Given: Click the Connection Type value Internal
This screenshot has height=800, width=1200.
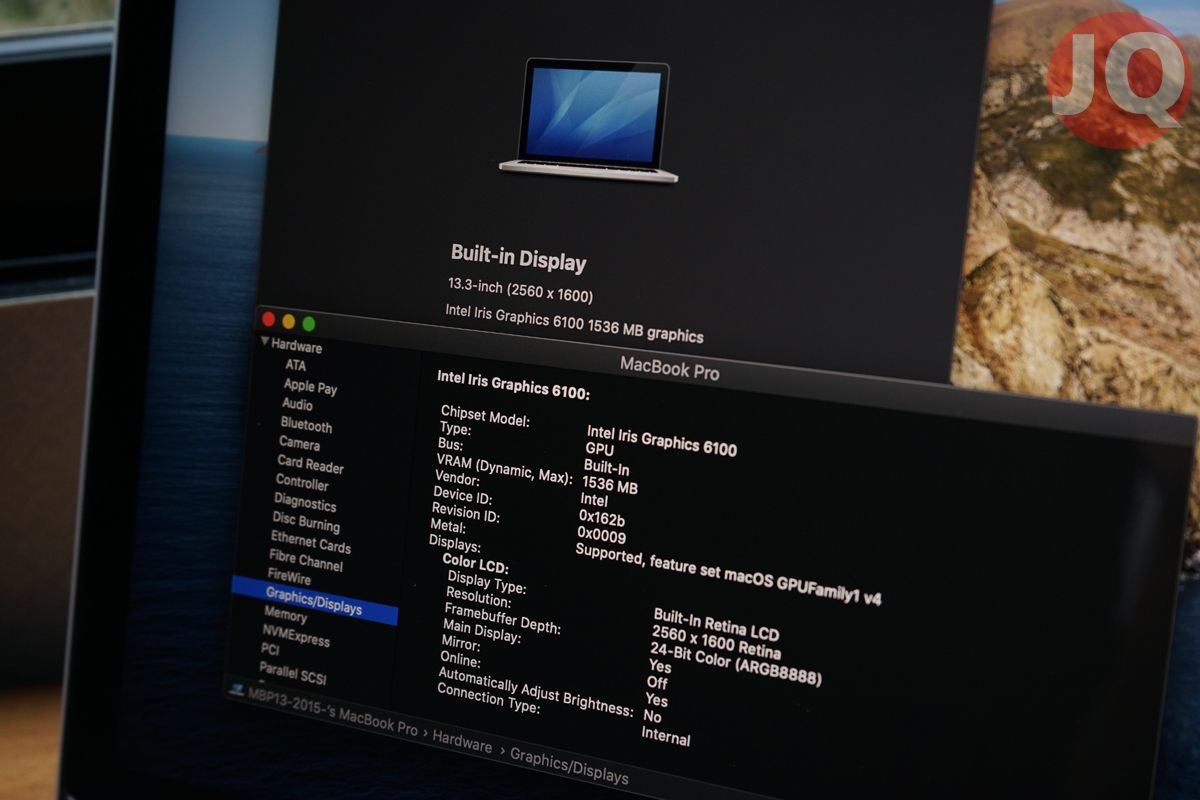Looking at the screenshot, I should point(666,738).
